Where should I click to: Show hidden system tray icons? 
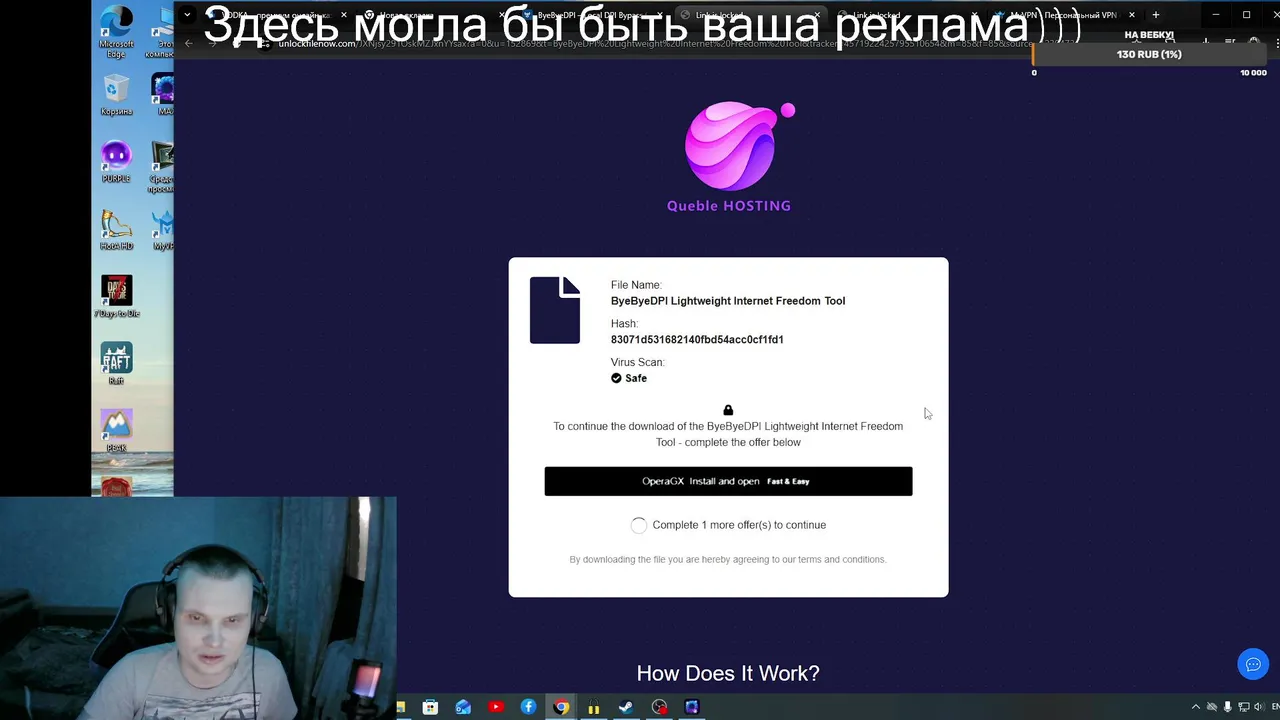pos(1195,707)
